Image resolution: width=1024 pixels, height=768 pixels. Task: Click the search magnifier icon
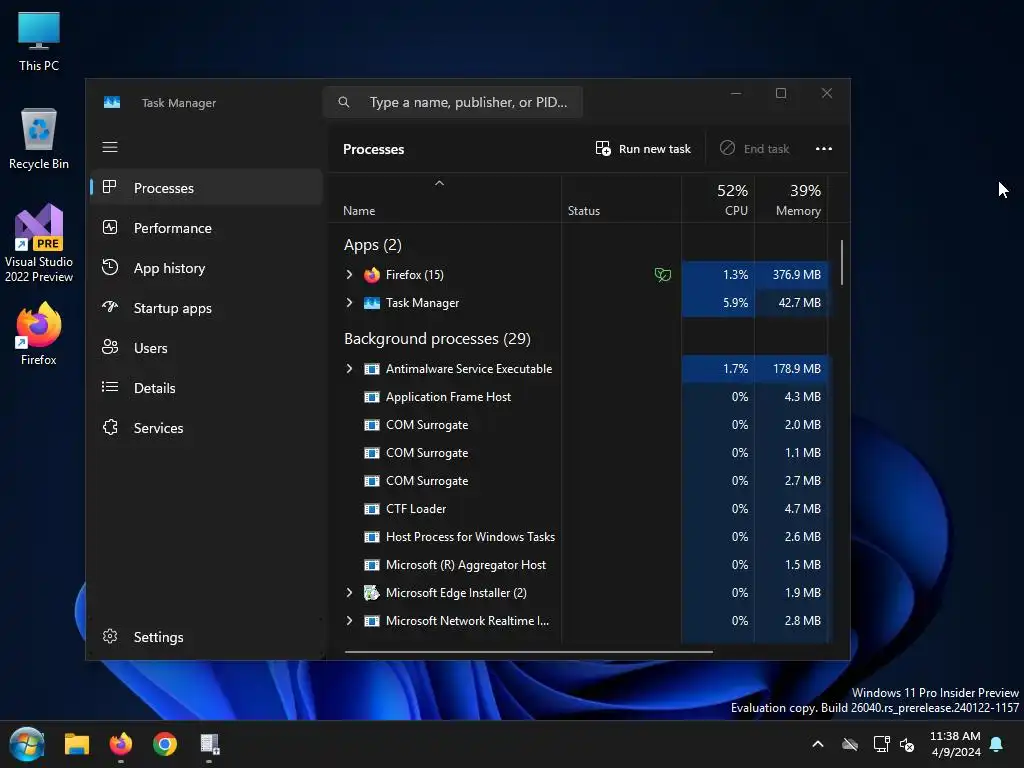344,102
